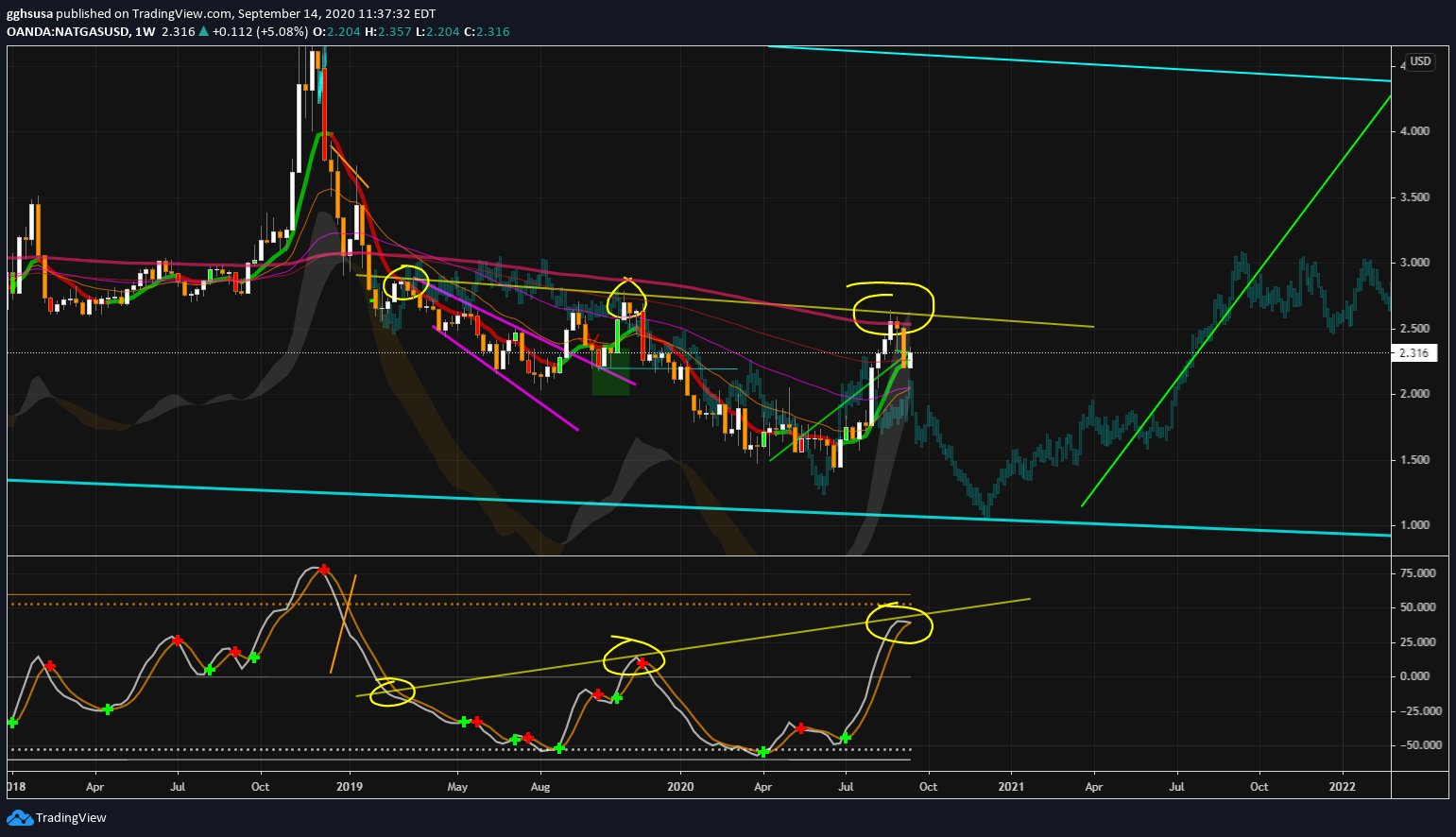1456x837 pixels.
Task: Click the green up-arrow change indicator
Action: (x=203, y=32)
